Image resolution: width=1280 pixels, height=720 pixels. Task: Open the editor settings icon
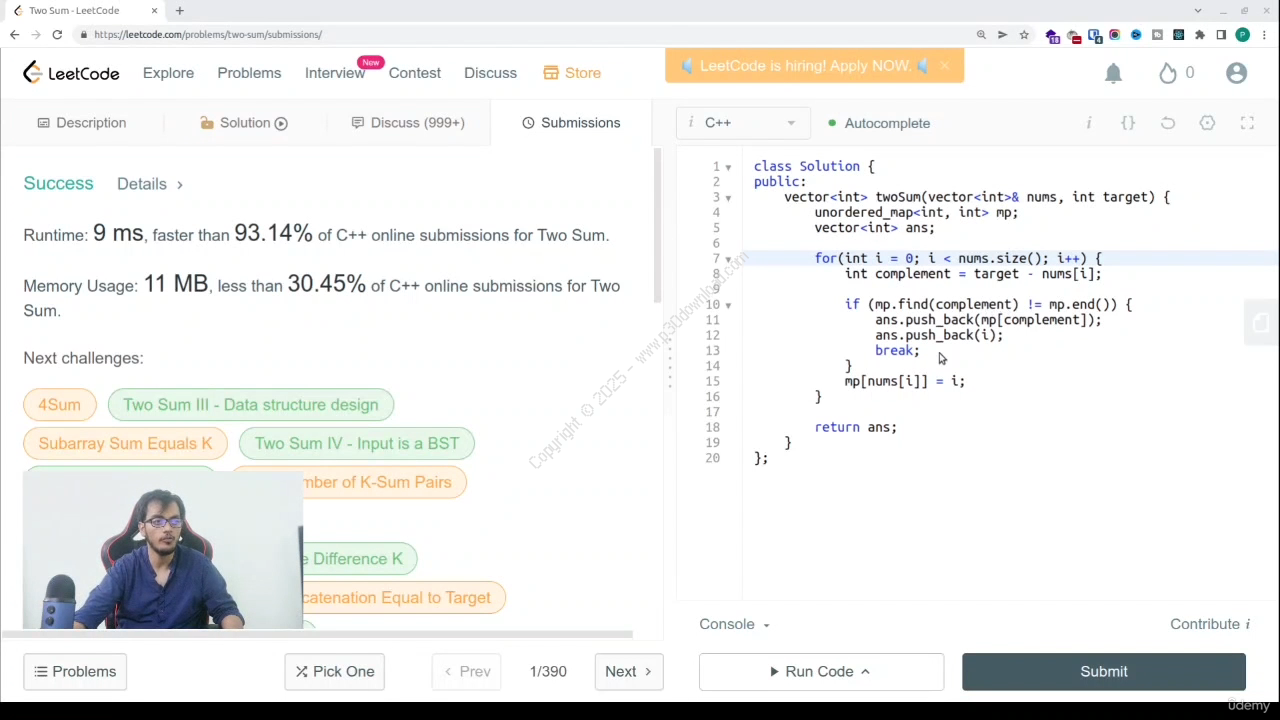coord(1207,123)
